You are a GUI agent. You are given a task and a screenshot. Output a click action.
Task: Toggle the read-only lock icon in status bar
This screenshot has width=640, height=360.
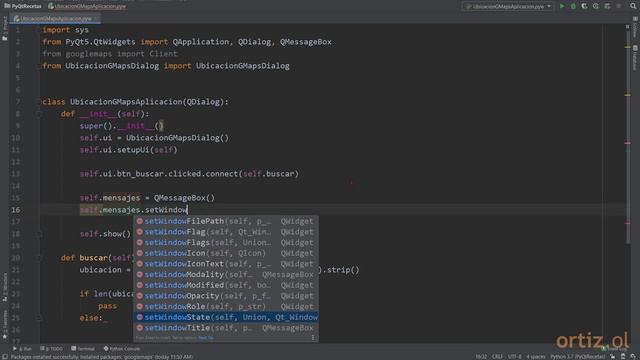pyautogui.click(x=613, y=357)
